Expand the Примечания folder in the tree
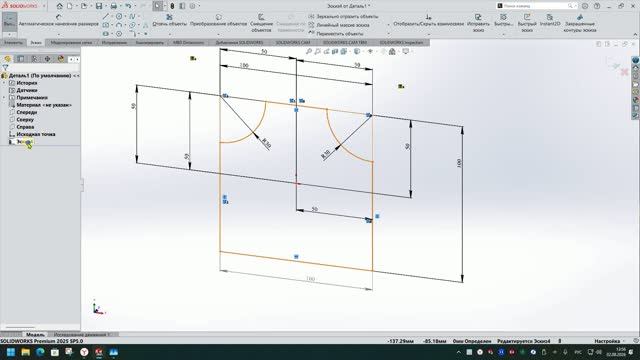This screenshot has width=640, height=360. point(4,98)
